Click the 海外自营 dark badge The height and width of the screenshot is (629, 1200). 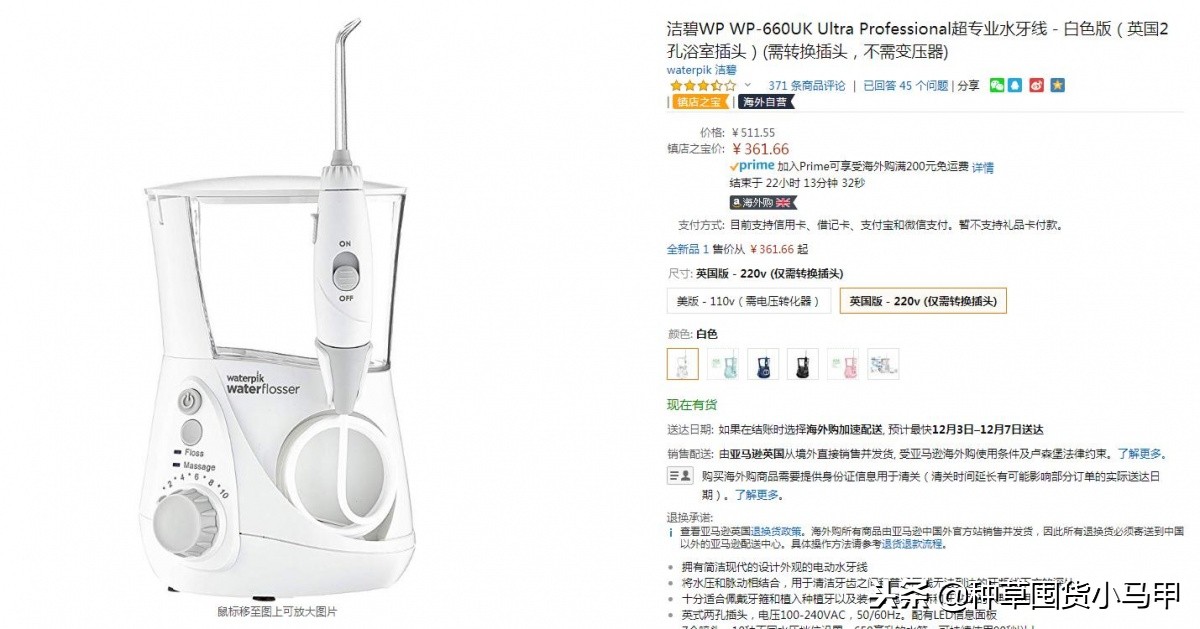766,102
